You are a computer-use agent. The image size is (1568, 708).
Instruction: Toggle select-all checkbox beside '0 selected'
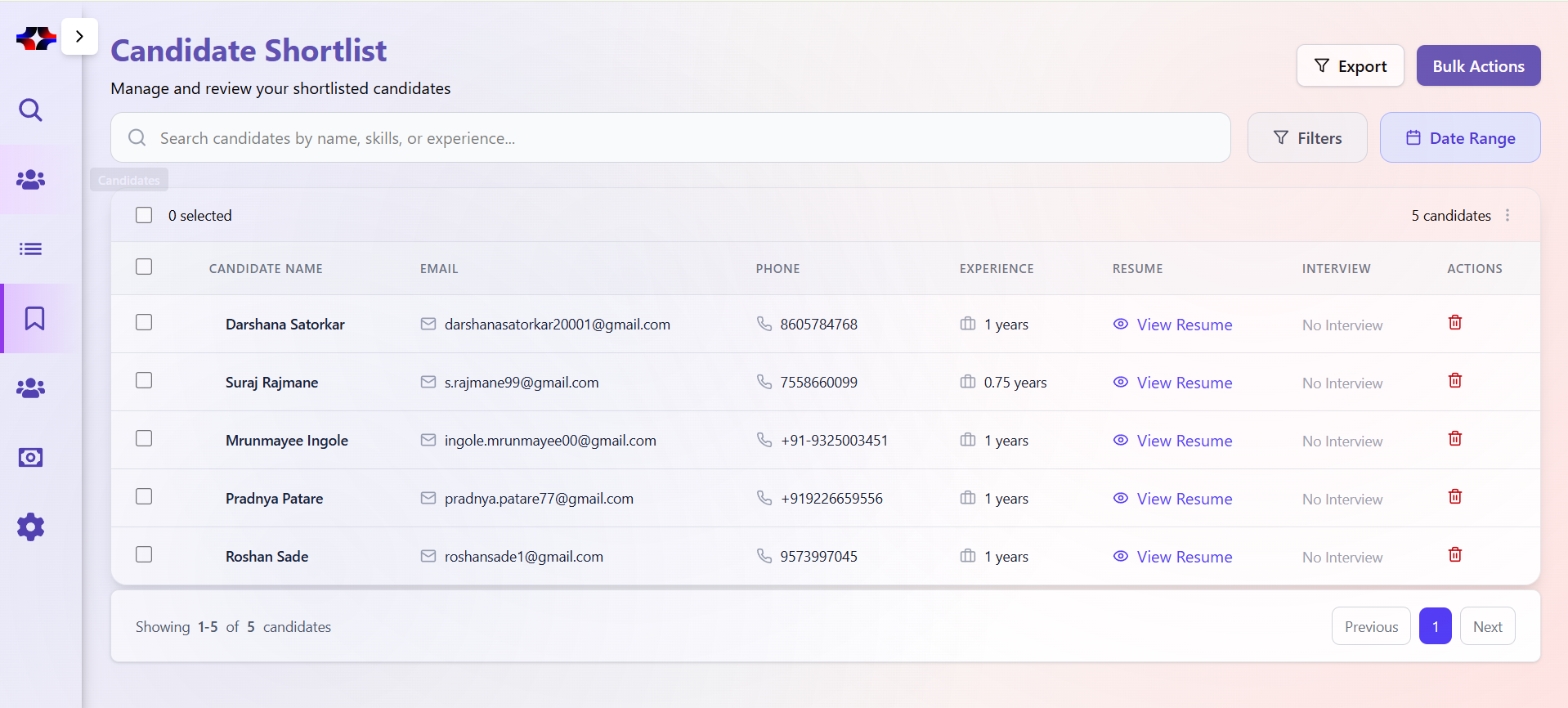[x=144, y=215]
